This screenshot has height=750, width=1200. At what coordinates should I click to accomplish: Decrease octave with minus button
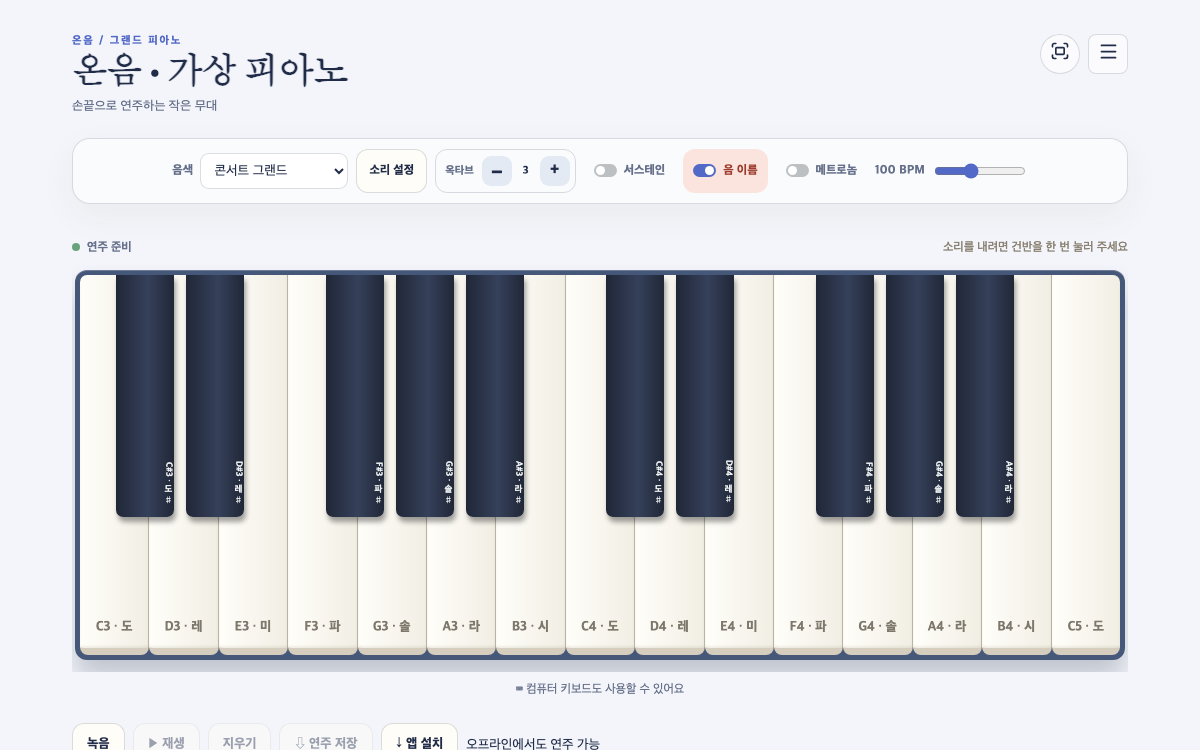click(x=497, y=171)
